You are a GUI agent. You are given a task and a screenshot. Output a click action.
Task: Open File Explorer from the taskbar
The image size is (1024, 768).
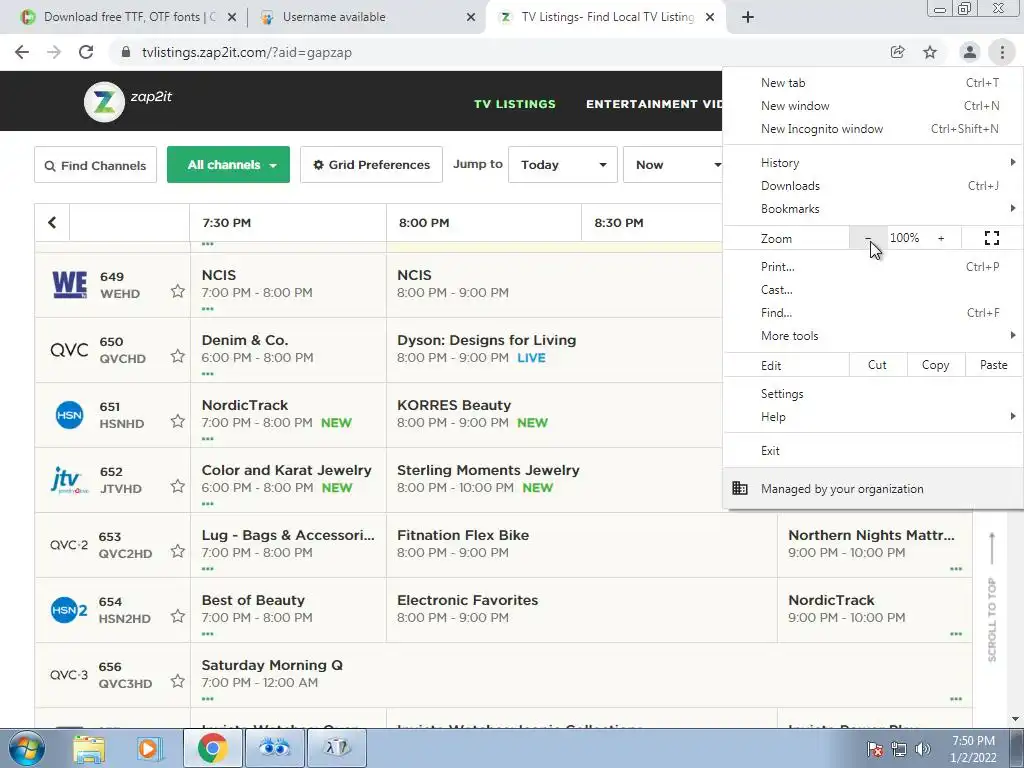(89, 748)
